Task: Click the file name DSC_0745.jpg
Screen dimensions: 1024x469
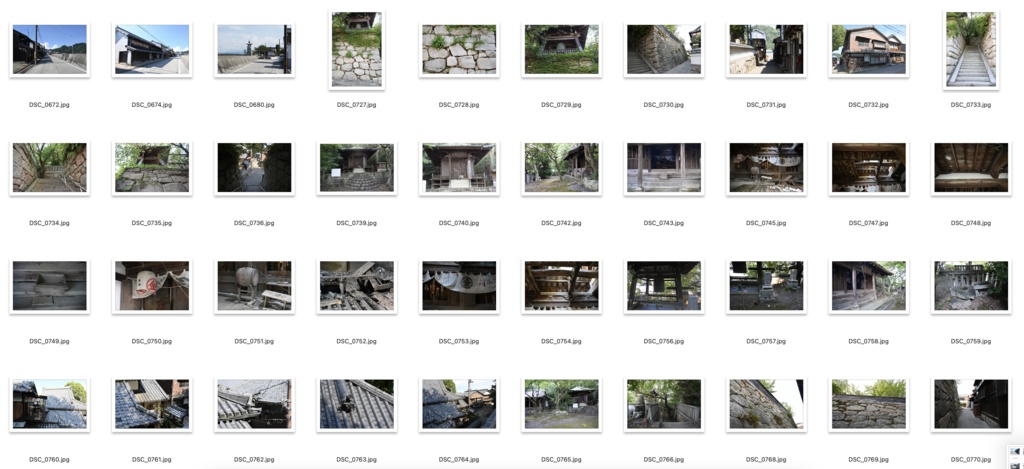Action: pyautogui.click(x=766, y=223)
